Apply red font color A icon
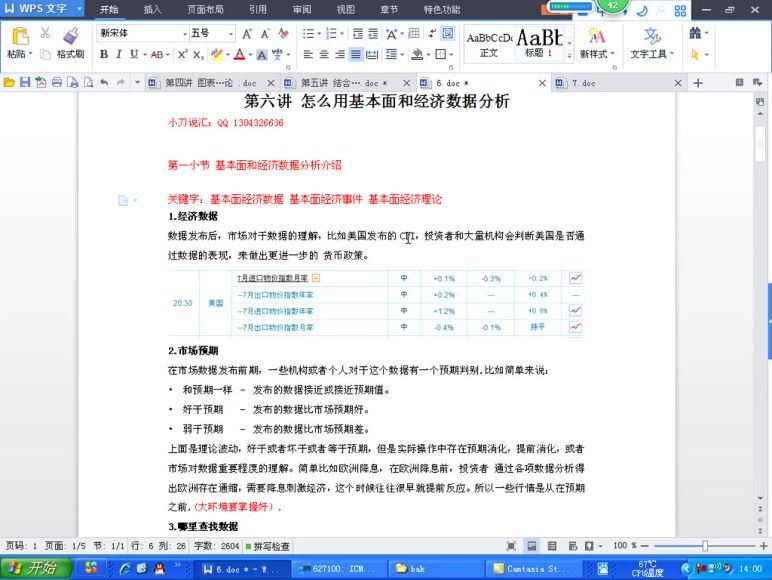 pos(240,54)
